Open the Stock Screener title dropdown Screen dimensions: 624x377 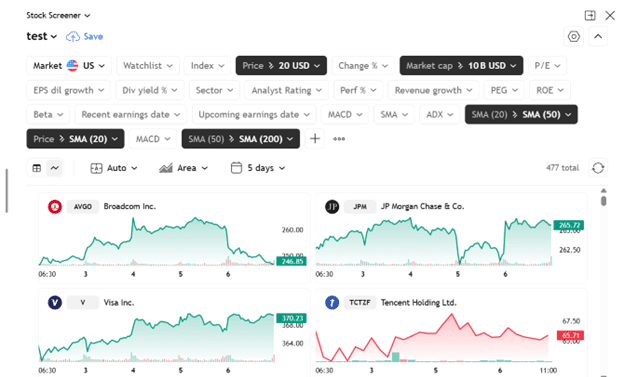coord(58,16)
